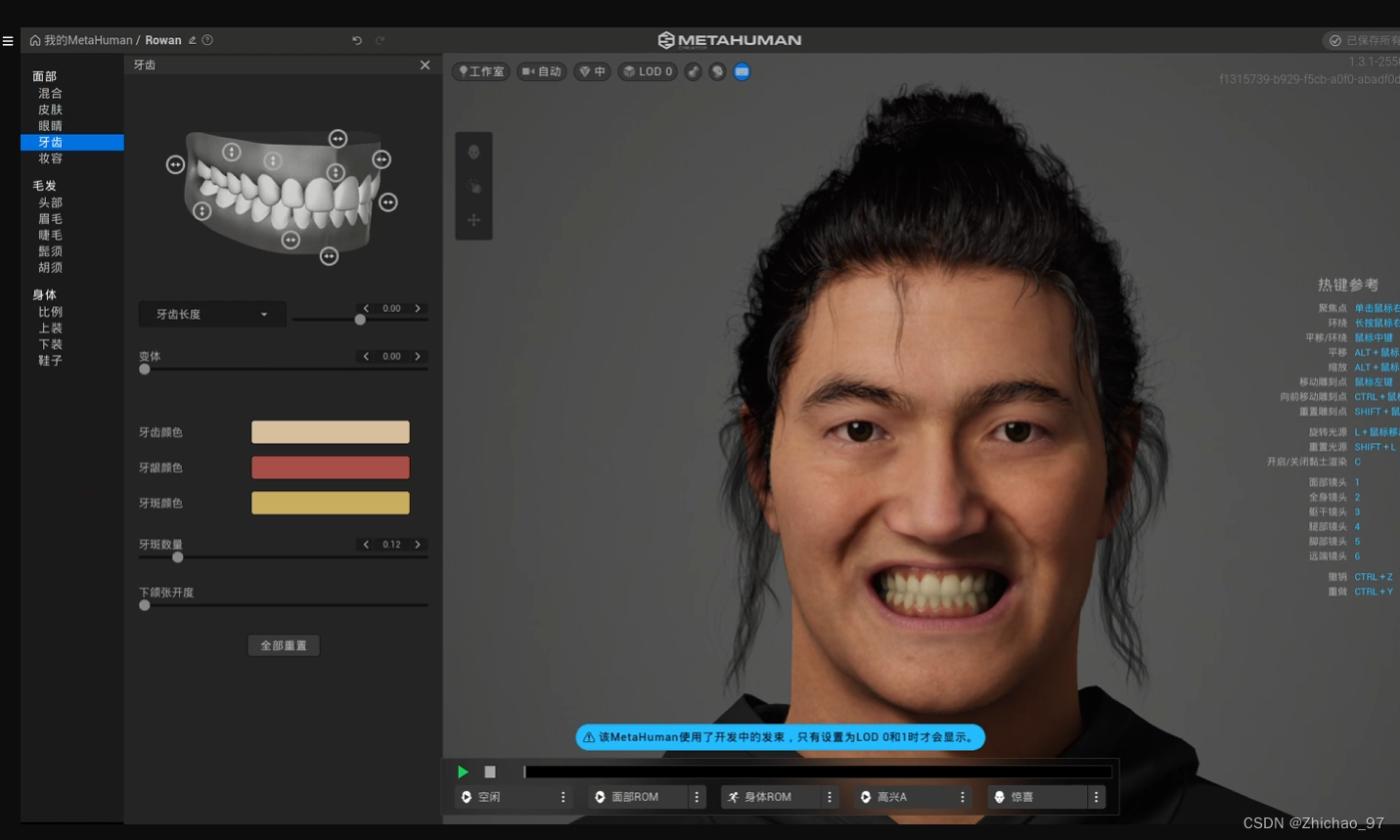Click the 全部重置 button
The height and width of the screenshot is (840, 1400).
[x=284, y=645]
